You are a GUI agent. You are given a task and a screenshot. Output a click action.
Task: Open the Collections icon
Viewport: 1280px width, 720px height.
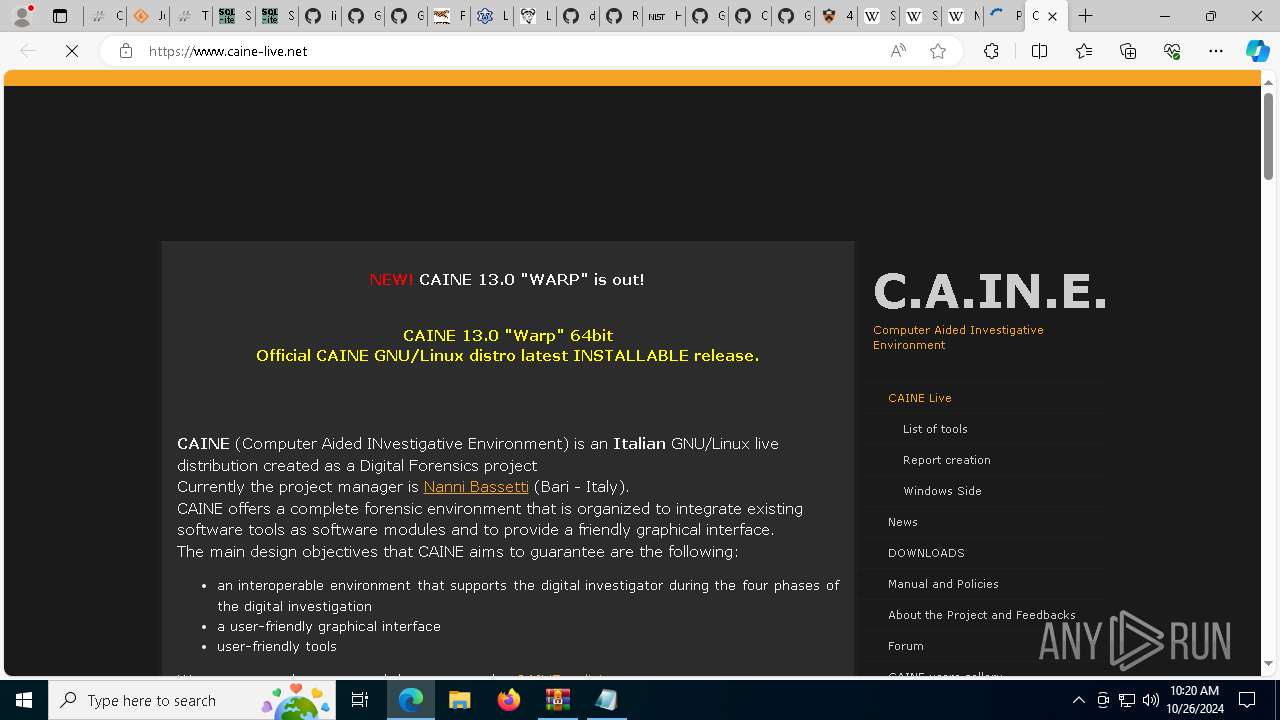point(1128,51)
